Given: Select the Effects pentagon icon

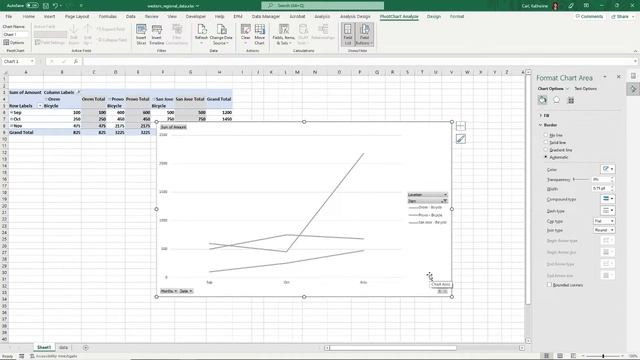Looking at the screenshot, I should (x=556, y=100).
